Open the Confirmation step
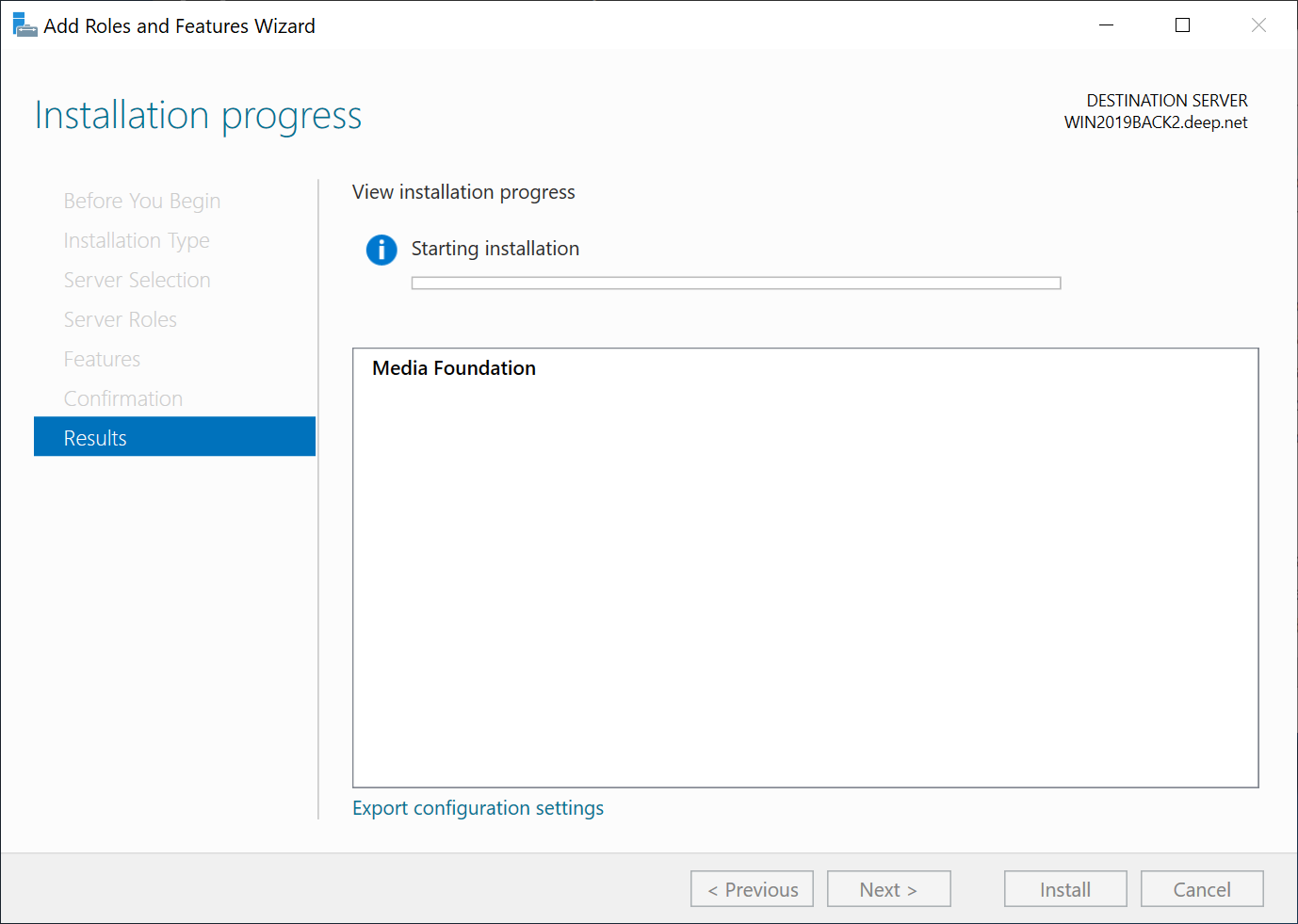Viewport: 1298px width, 924px height. 123,398
